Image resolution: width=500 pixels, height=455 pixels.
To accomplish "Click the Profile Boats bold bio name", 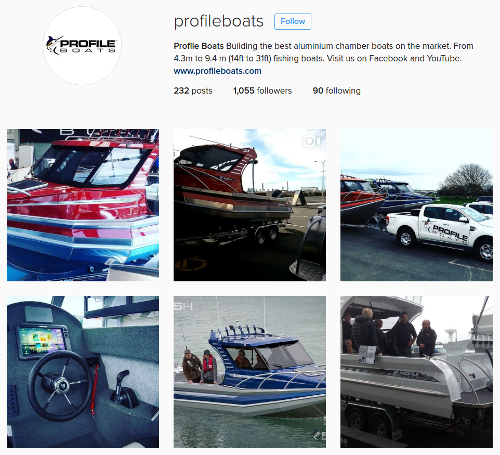I will click(x=199, y=46).
